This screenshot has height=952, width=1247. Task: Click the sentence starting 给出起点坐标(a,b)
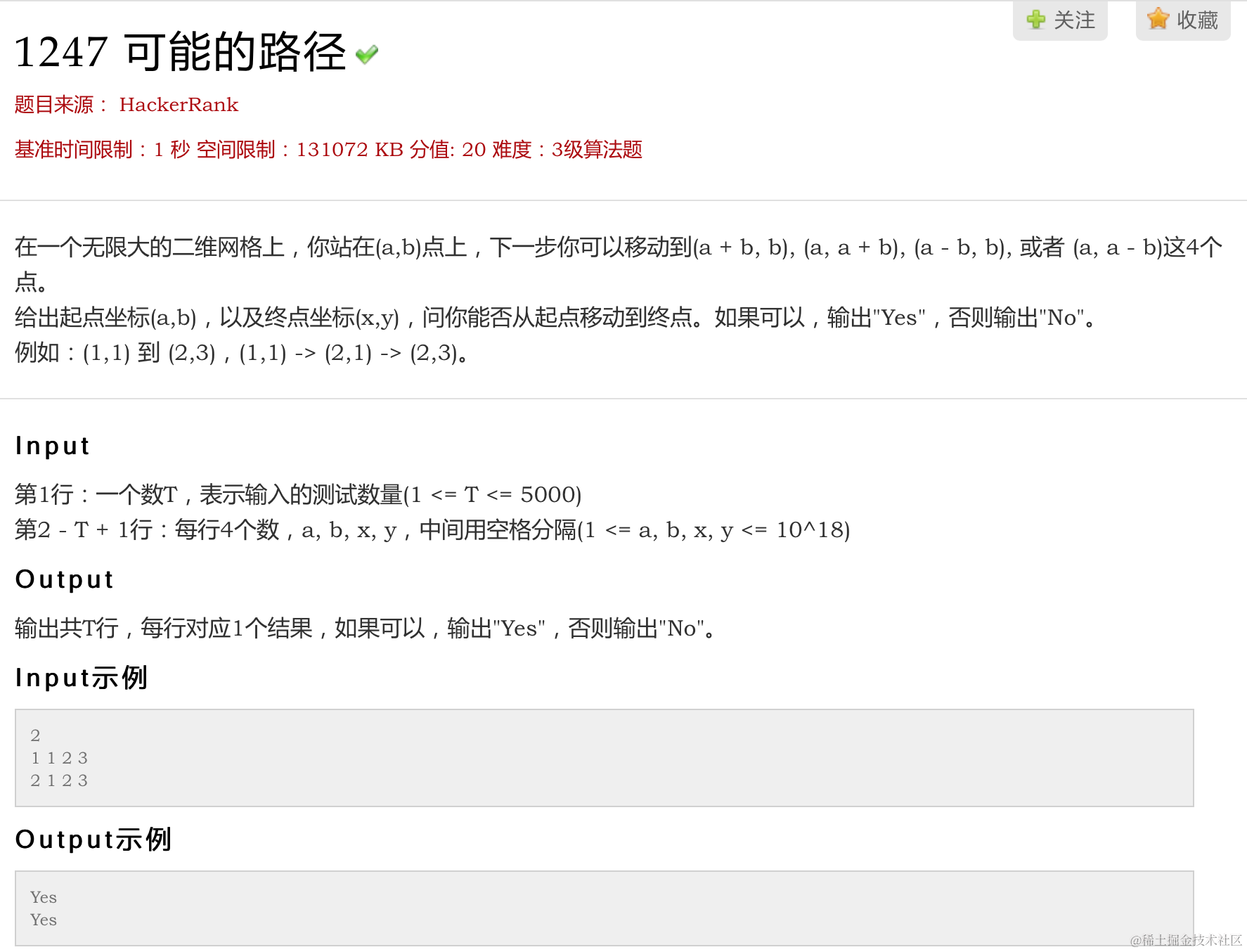[x=555, y=318]
